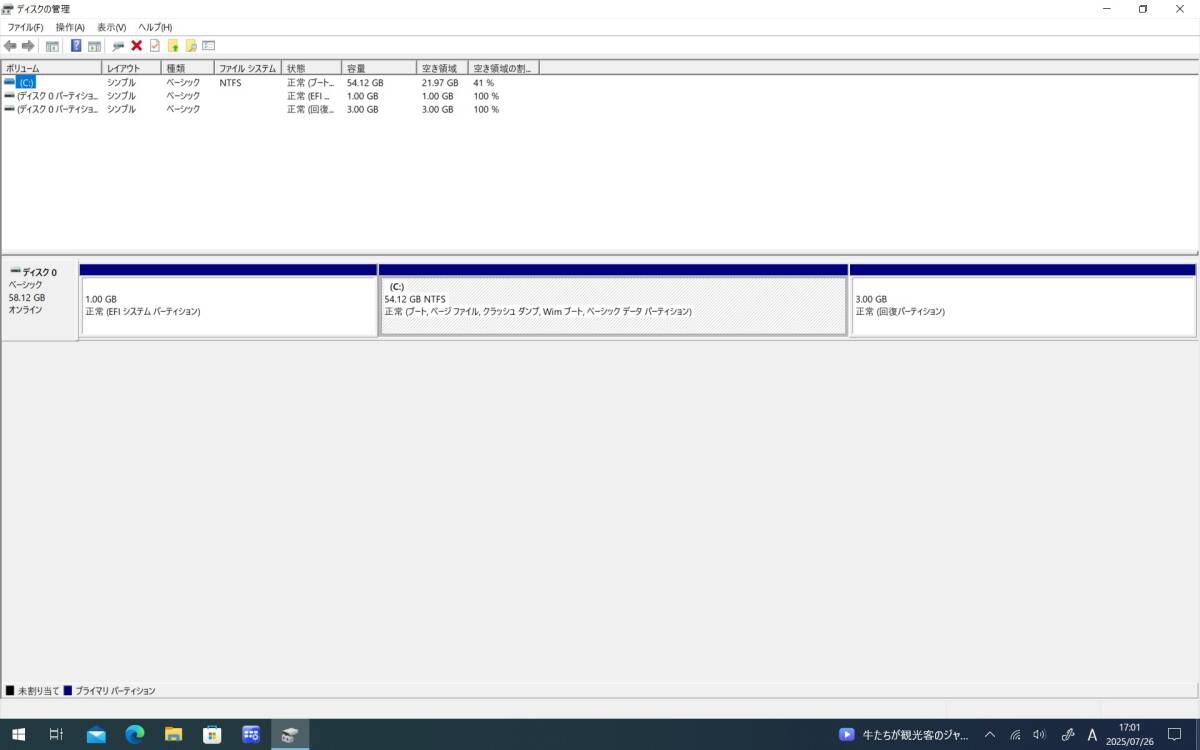Switch IME input mode A indicator
1200x750 pixels.
pos(1092,734)
